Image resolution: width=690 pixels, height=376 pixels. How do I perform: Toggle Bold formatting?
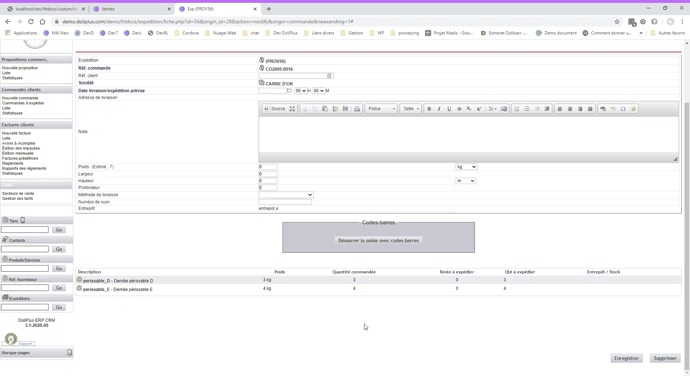click(429, 109)
